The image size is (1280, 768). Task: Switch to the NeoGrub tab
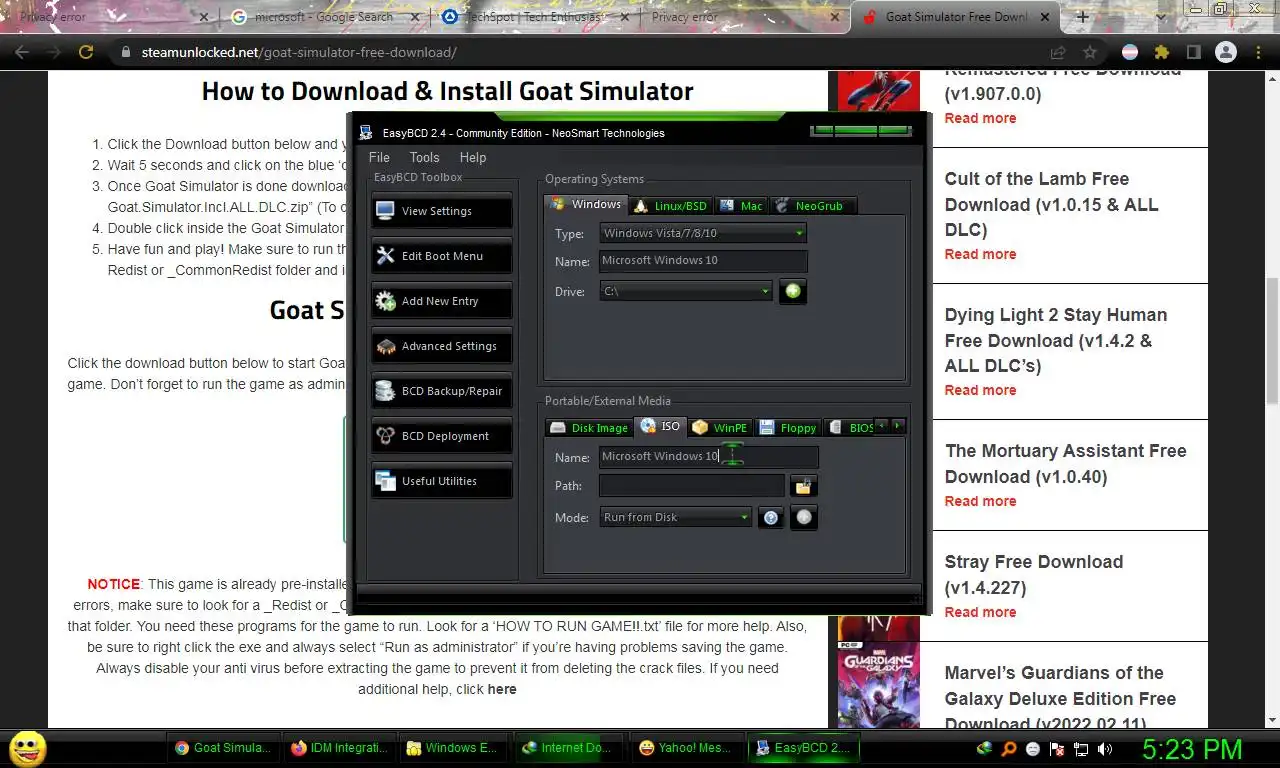pos(812,206)
